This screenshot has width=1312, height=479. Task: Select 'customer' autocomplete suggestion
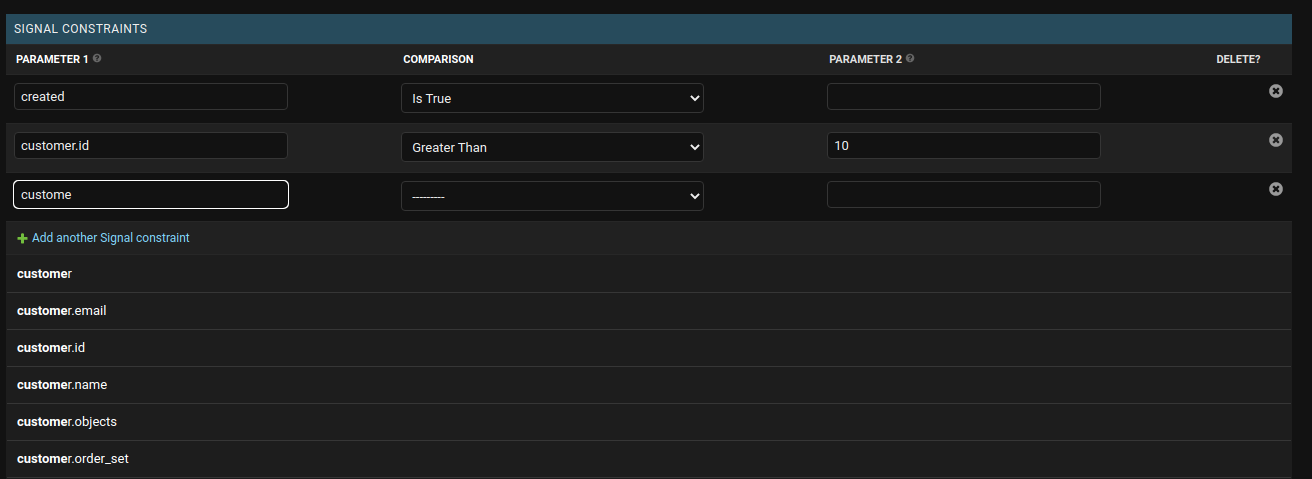tap(45, 273)
